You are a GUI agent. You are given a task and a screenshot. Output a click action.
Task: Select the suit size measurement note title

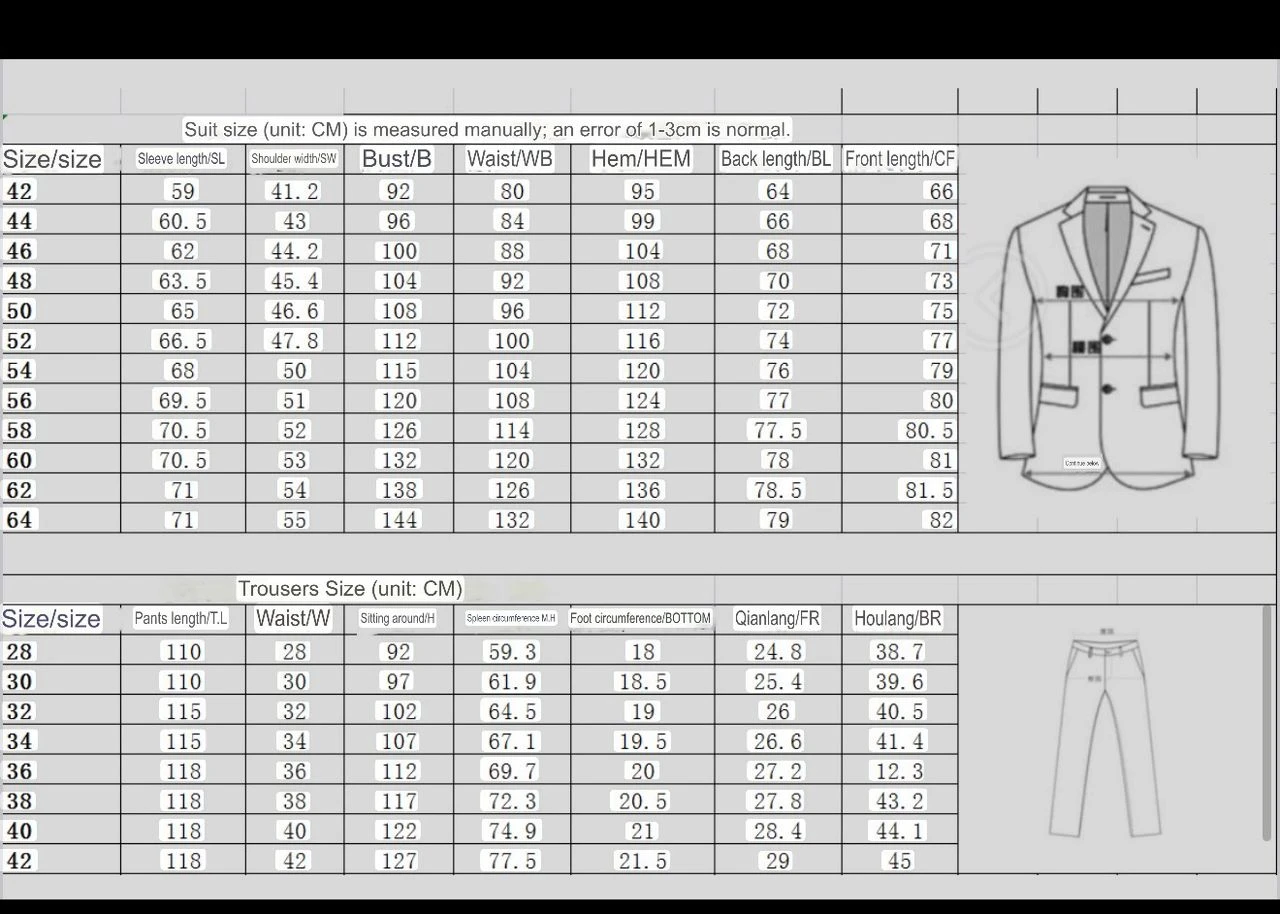coord(487,129)
